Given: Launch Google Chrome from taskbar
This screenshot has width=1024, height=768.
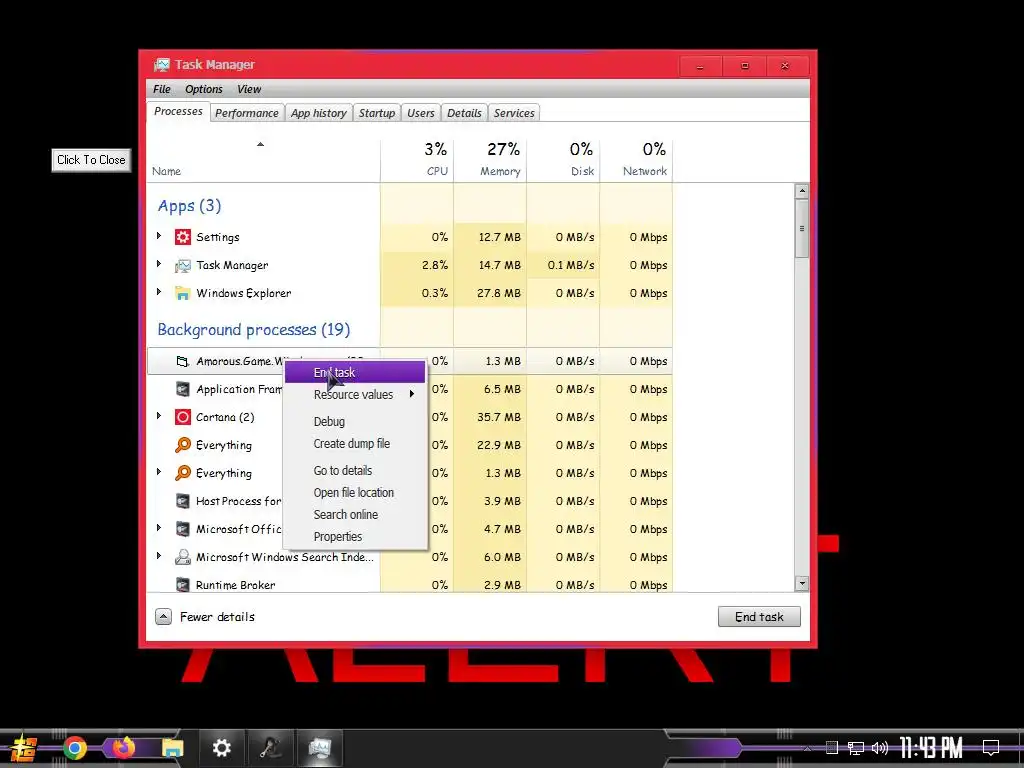Looking at the screenshot, I should tap(74, 748).
